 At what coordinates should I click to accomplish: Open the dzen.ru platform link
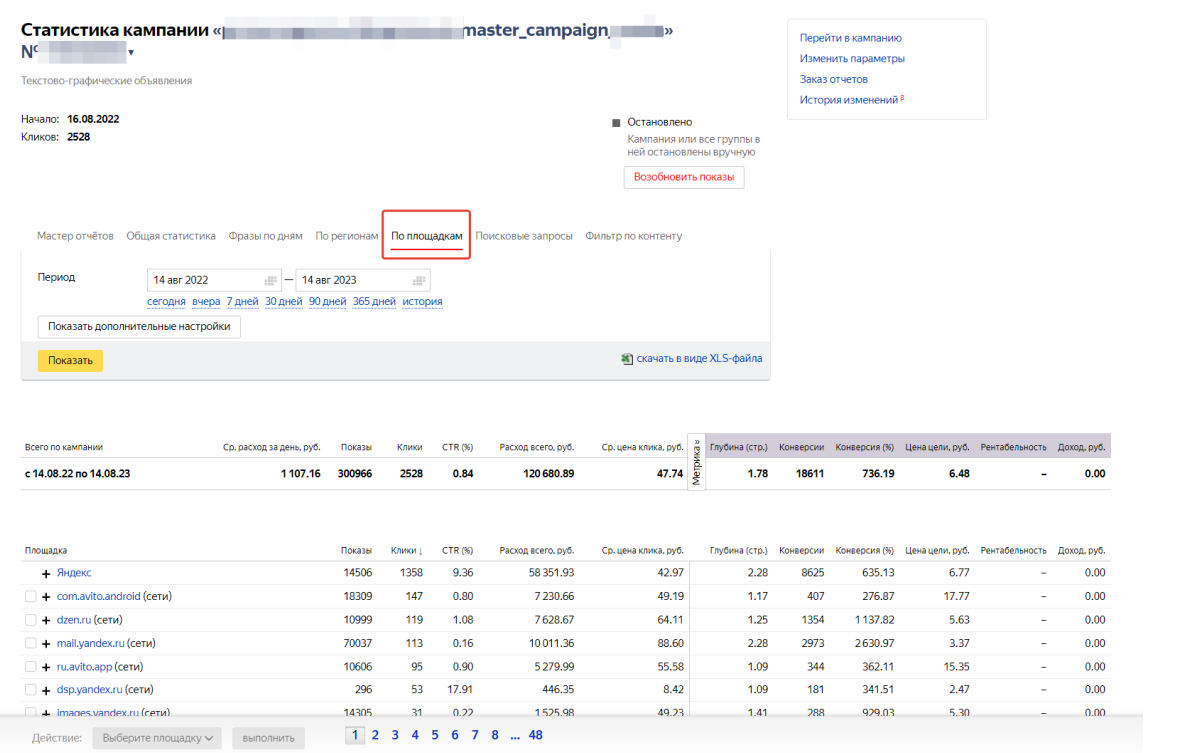point(74,619)
